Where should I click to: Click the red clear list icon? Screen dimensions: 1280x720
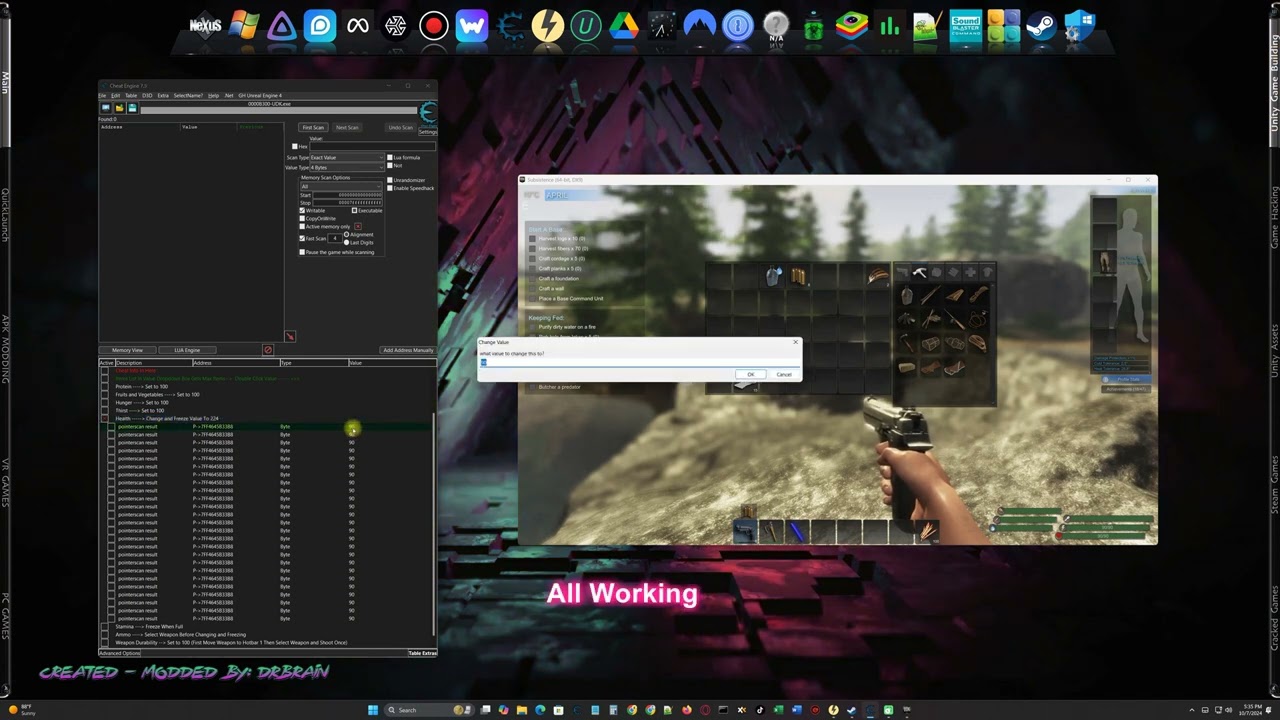[x=267, y=350]
